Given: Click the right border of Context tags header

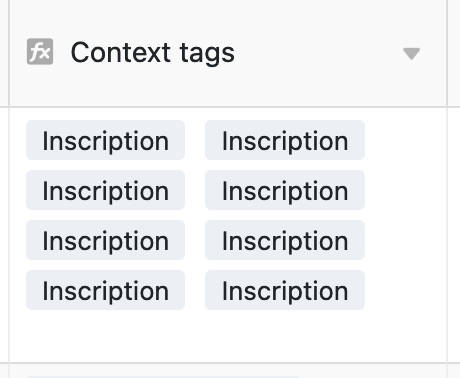Looking at the screenshot, I should [x=447, y=53].
